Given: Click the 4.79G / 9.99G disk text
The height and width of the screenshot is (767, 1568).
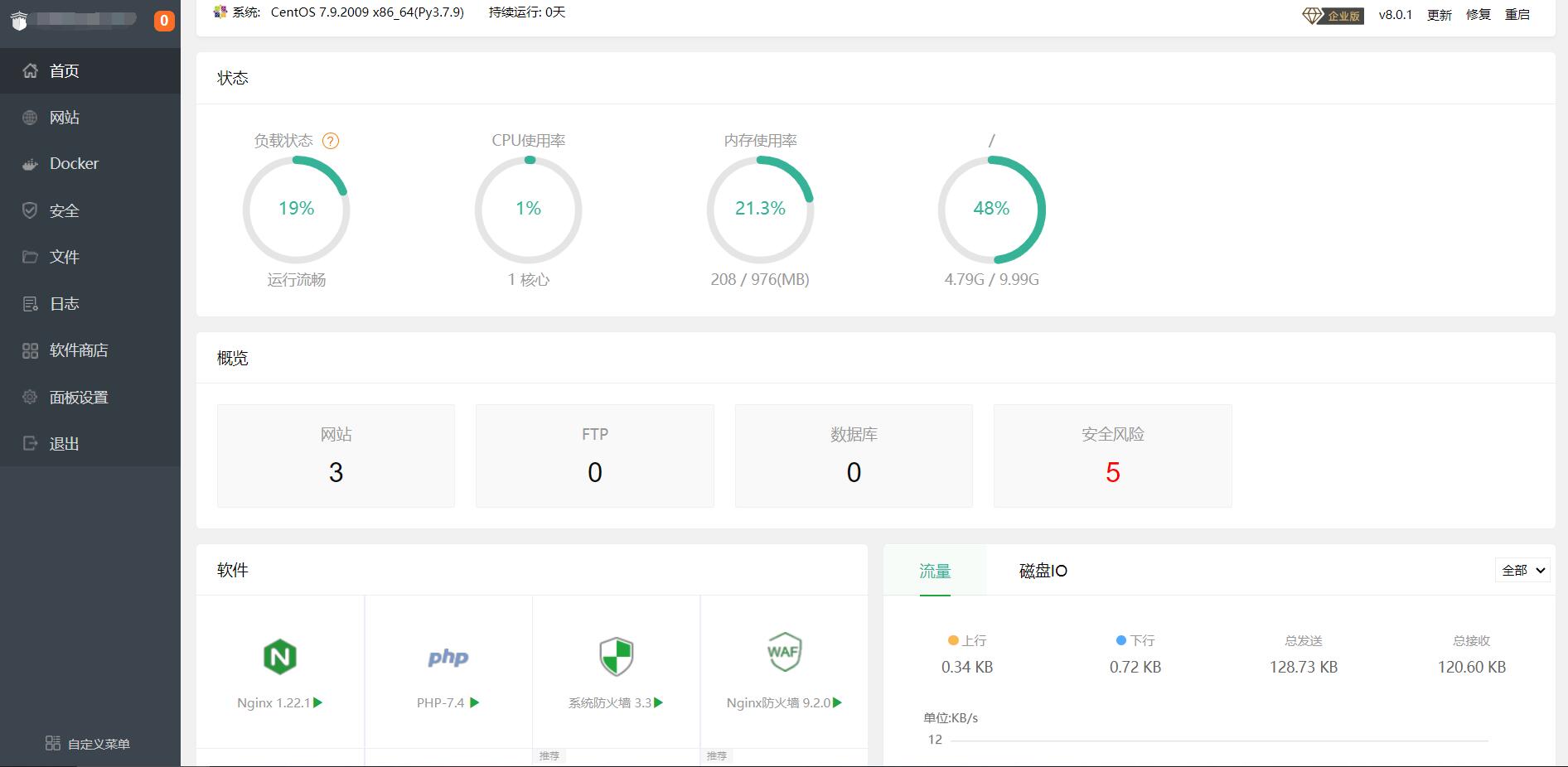Looking at the screenshot, I should 992,280.
